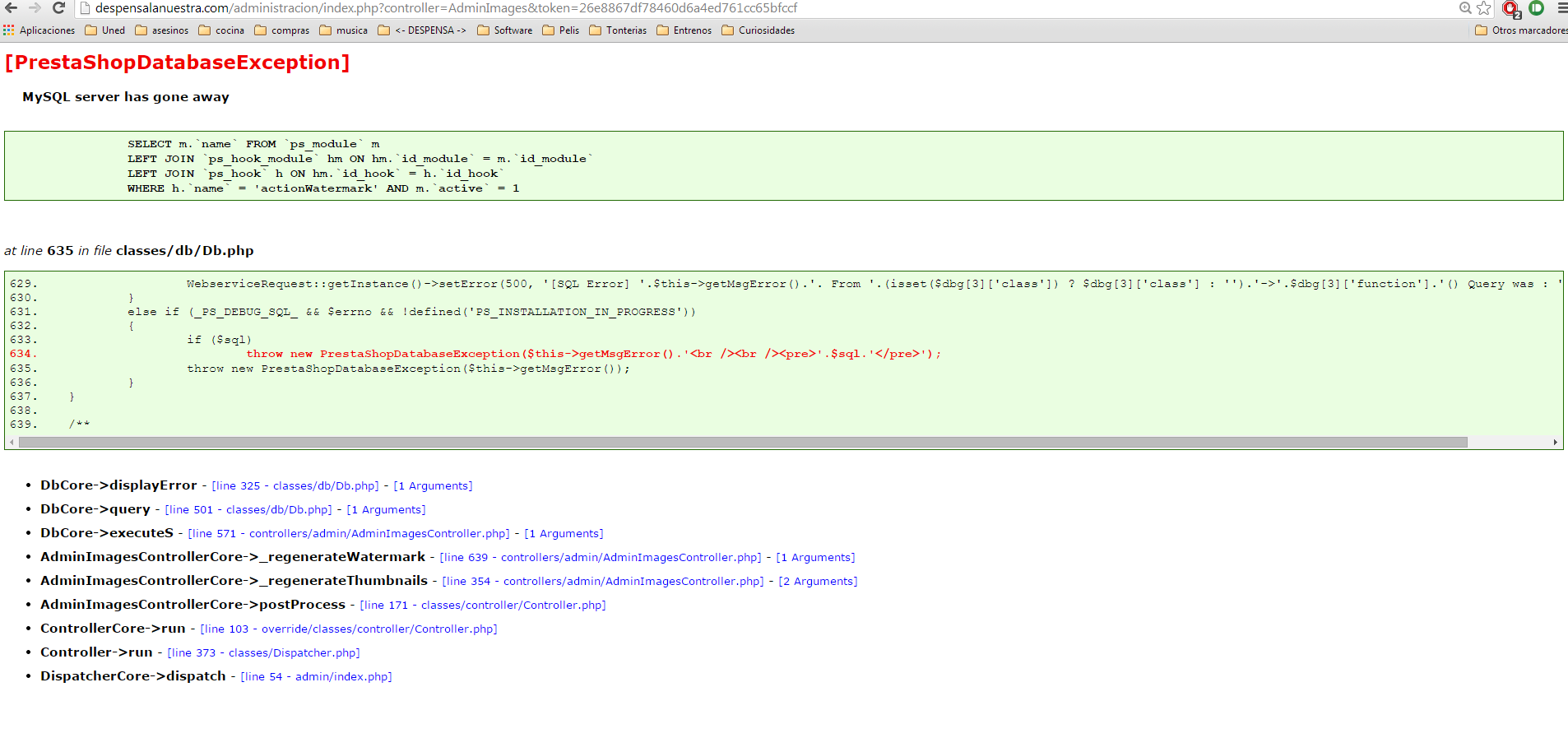Open the Pelis bookmark folder

pos(561,30)
